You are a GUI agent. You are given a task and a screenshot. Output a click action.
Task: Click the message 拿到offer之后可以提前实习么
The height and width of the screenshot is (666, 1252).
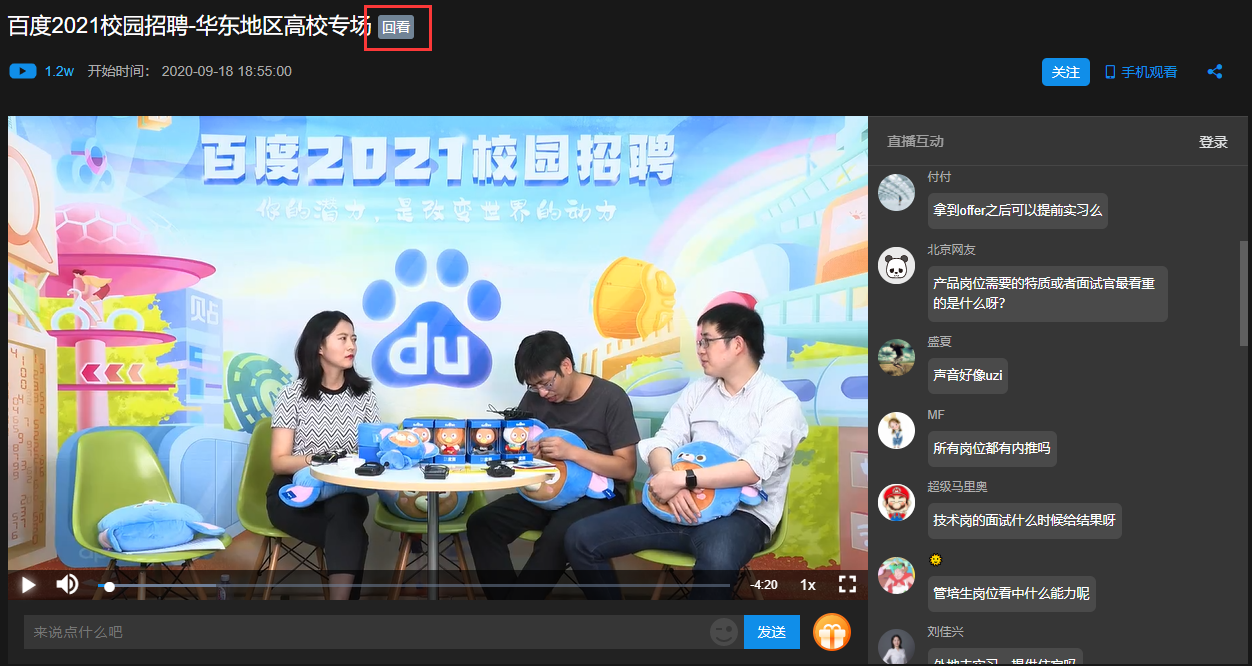(x=1017, y=211)
